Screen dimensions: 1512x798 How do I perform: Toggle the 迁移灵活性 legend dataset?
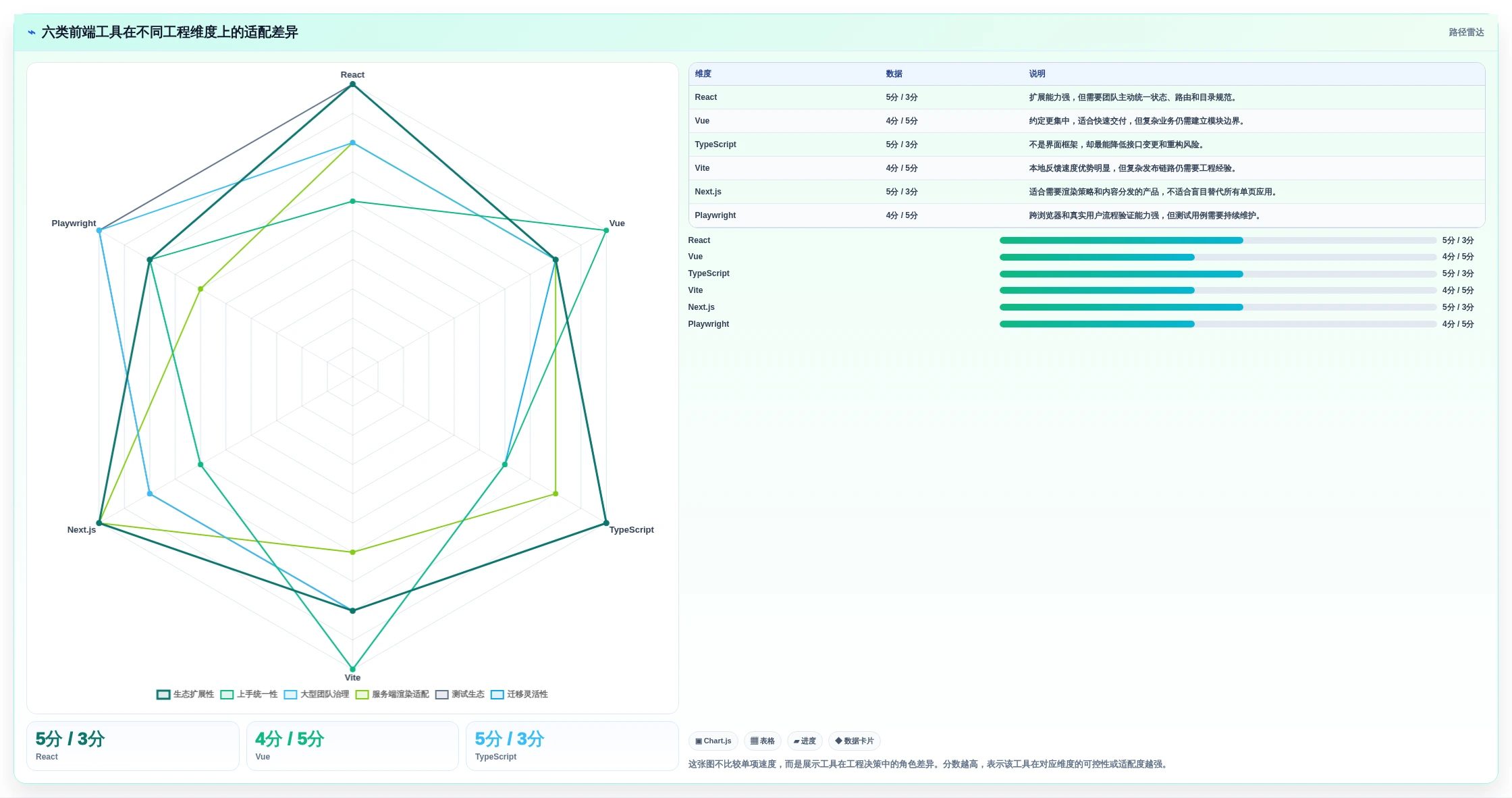click(519, 694)
